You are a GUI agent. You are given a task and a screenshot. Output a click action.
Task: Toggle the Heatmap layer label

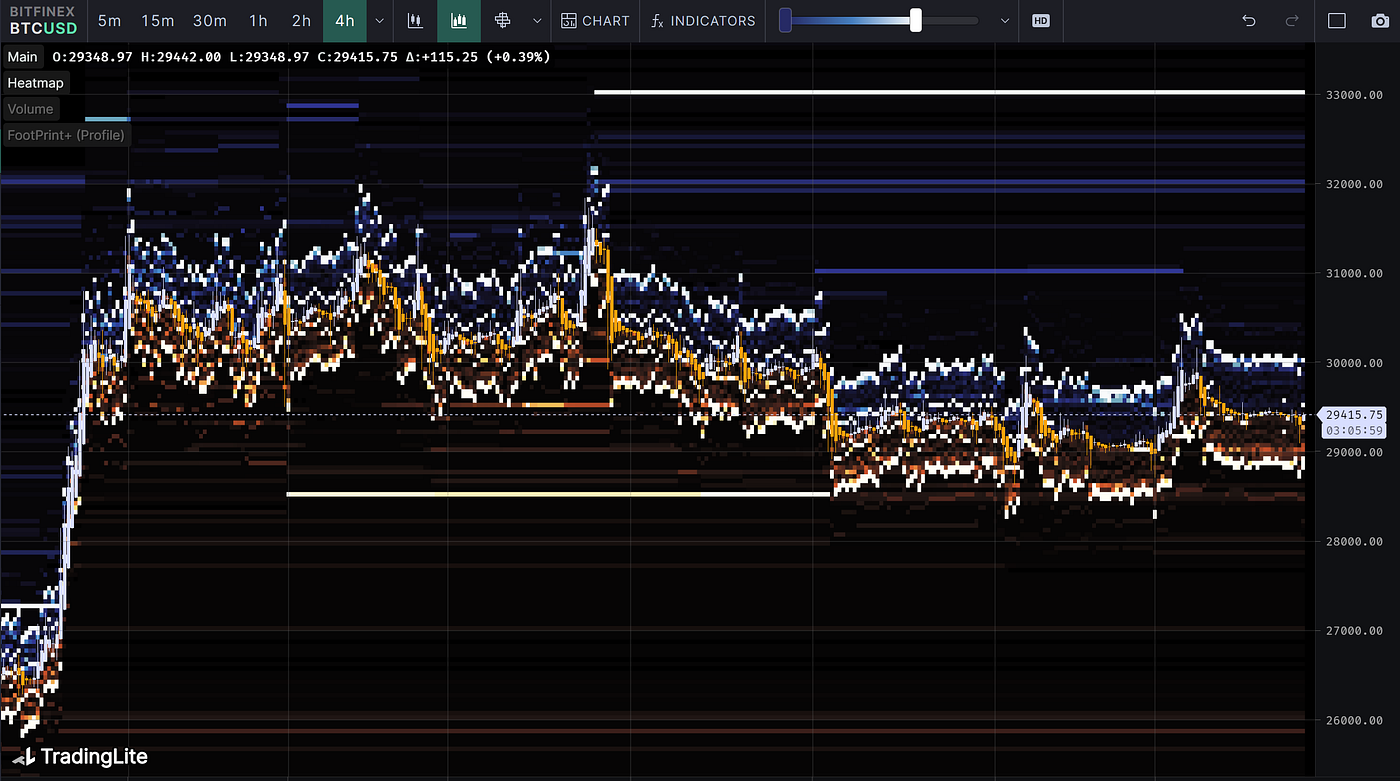(35, 83)
